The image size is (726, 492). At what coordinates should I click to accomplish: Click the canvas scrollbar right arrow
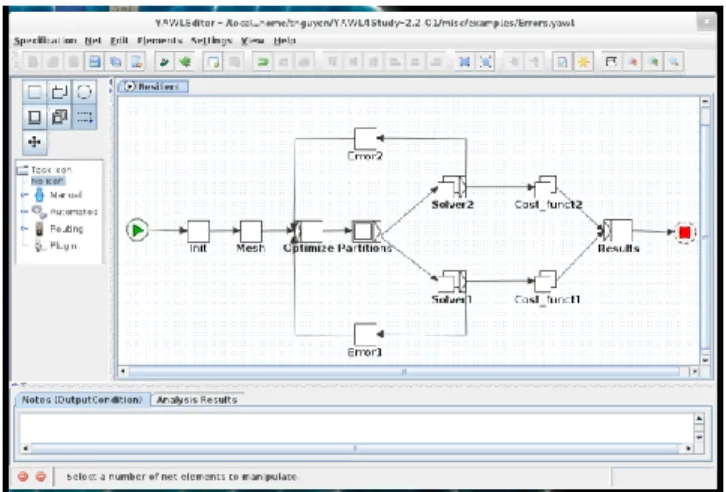pyautogui.click(x=694, y=372)
